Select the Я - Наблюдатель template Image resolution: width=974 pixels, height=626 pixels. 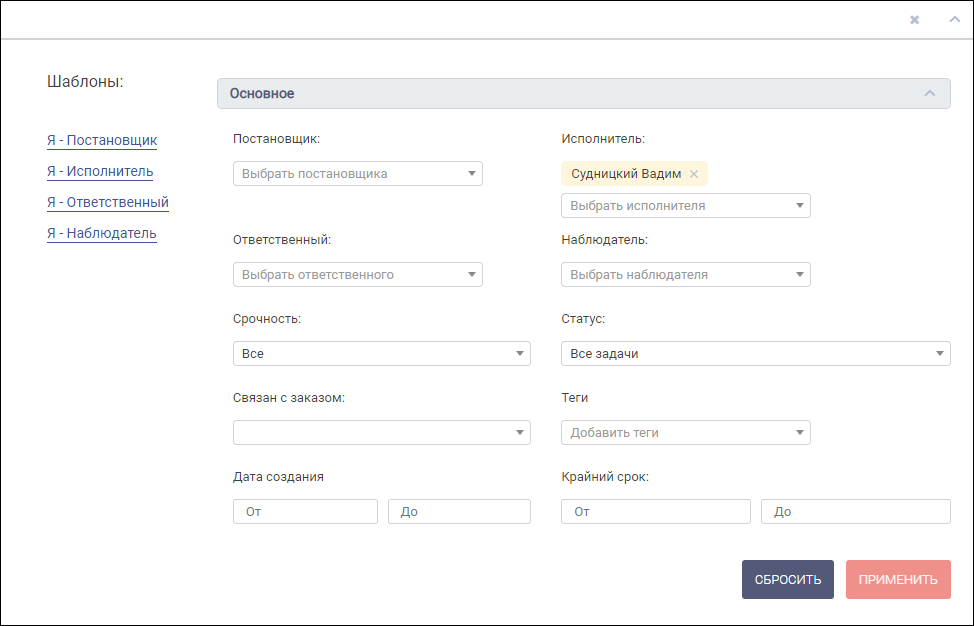coord(102,234)
